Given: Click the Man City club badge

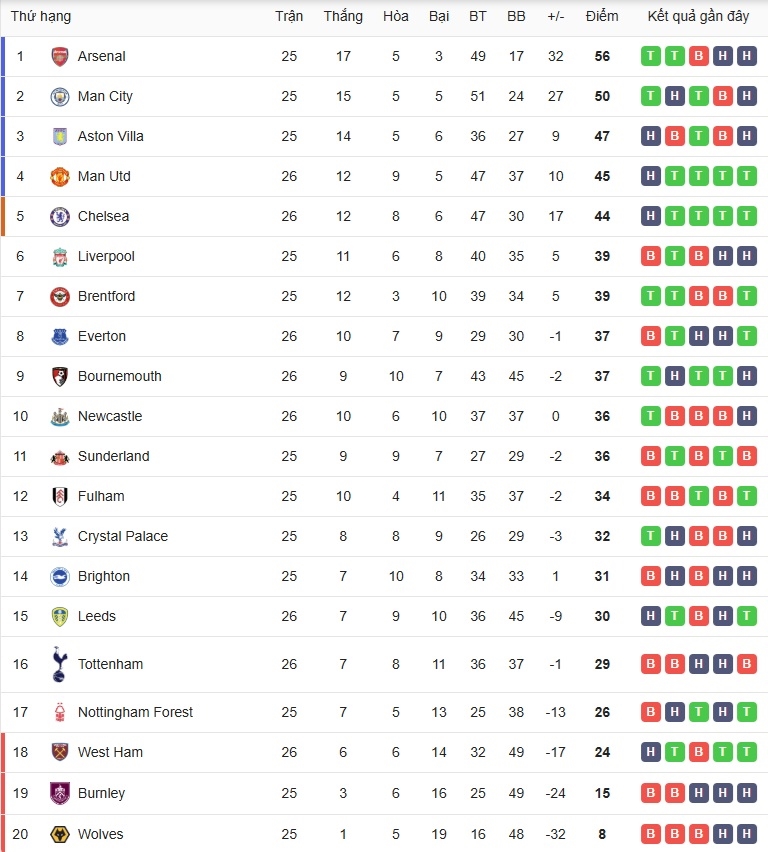Looking at the screenshot, I should [x=60, y=96].
